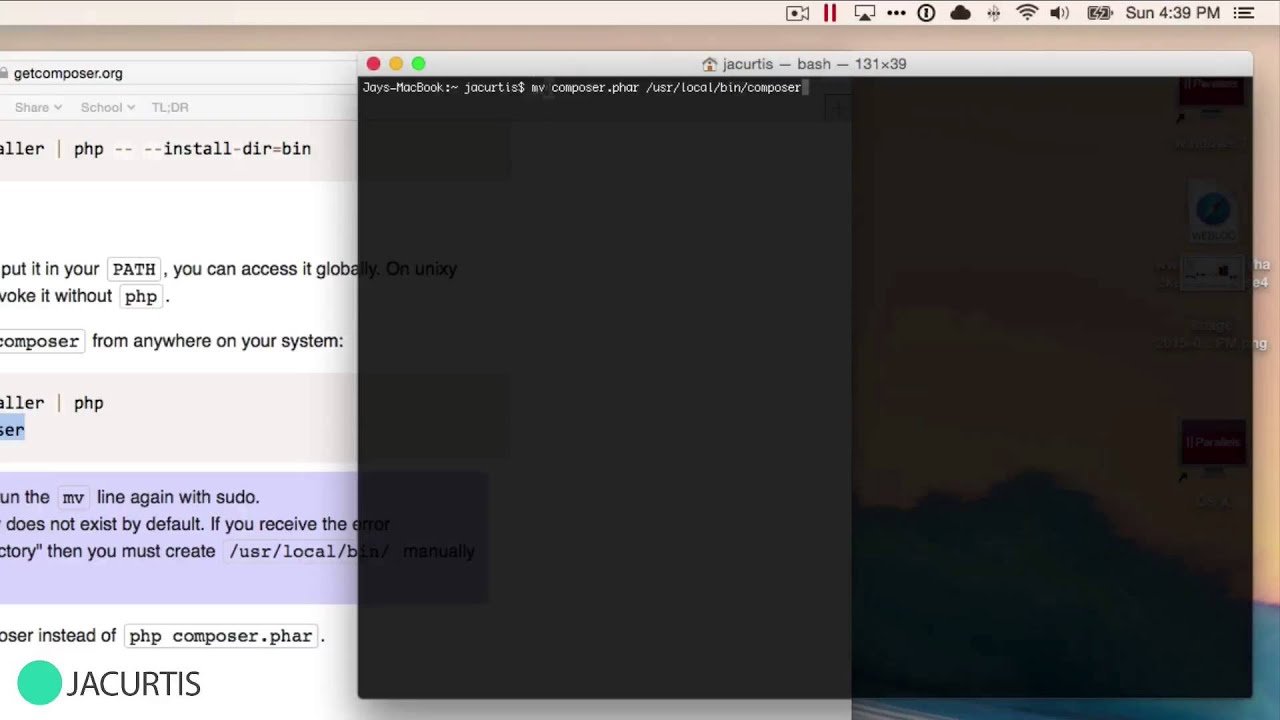Open the clock showing Sun 4:39 PM
This screenshot has width=1280, height=720.
[1172, 13]
